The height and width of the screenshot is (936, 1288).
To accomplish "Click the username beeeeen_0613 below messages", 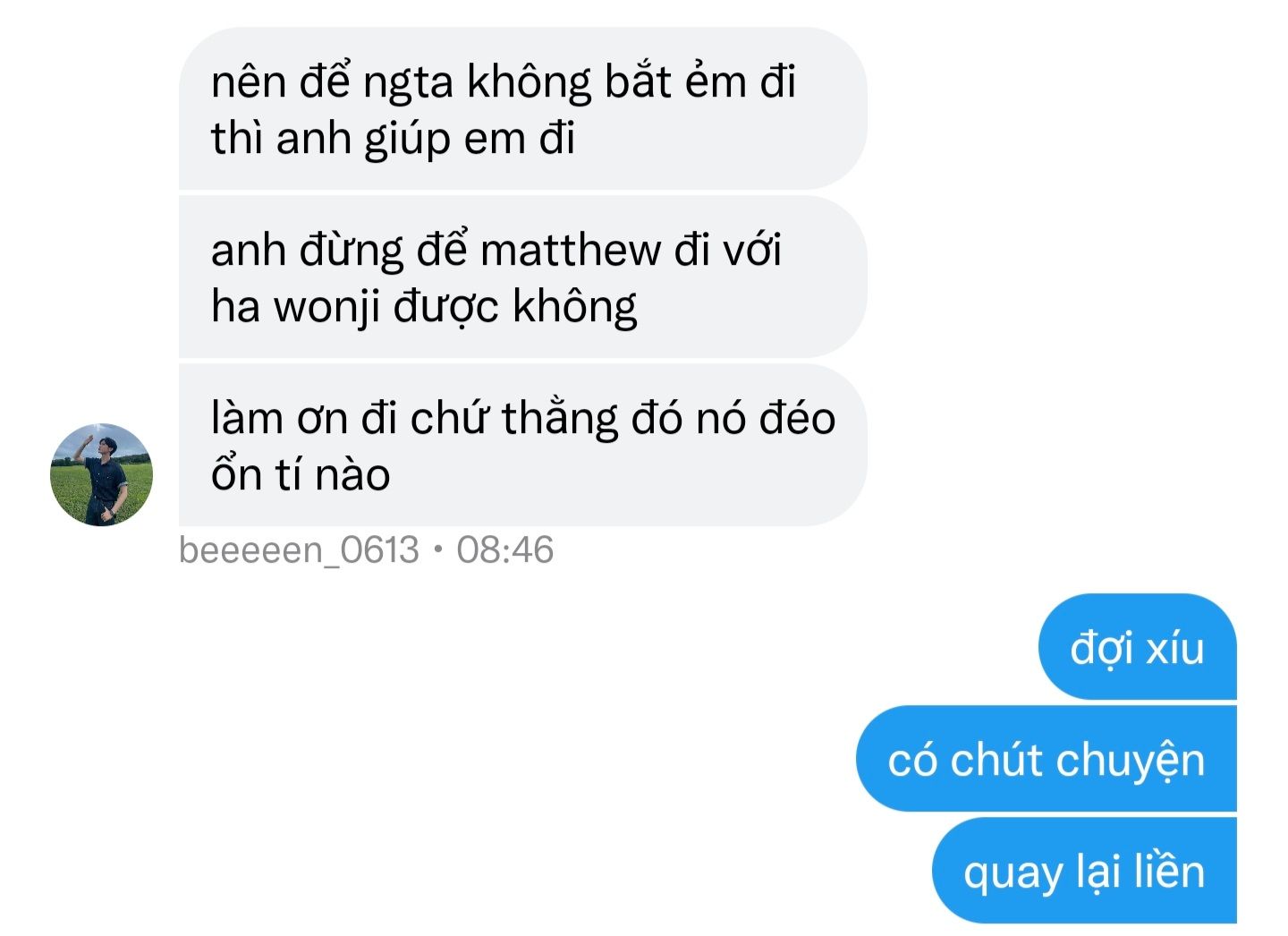I will coord(299,549).
